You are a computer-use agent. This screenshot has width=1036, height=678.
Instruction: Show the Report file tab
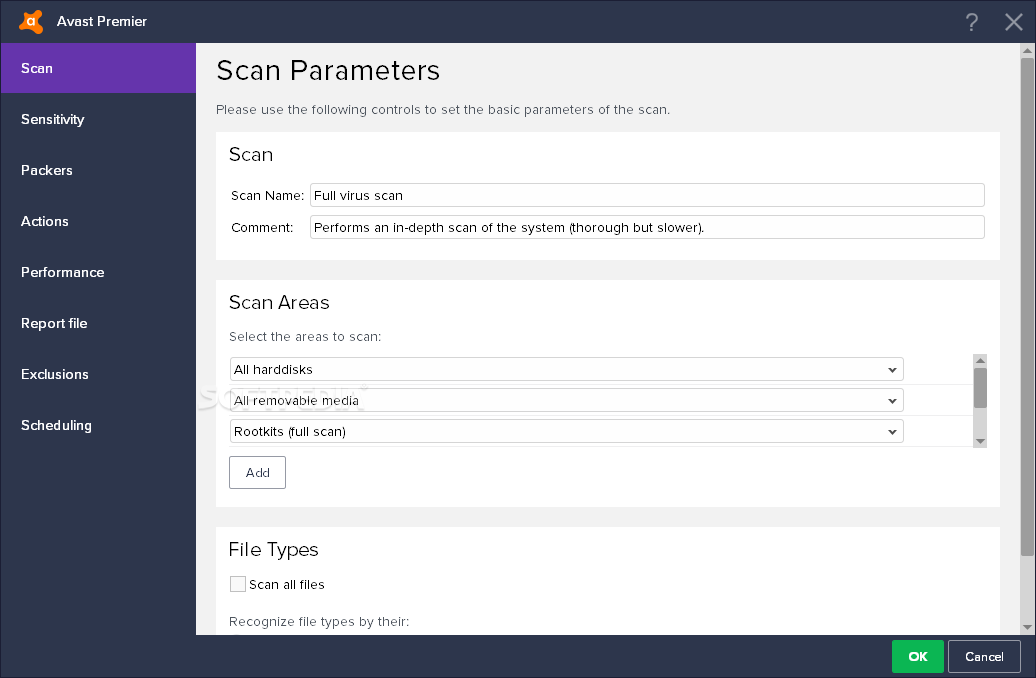tap(98, 322)
